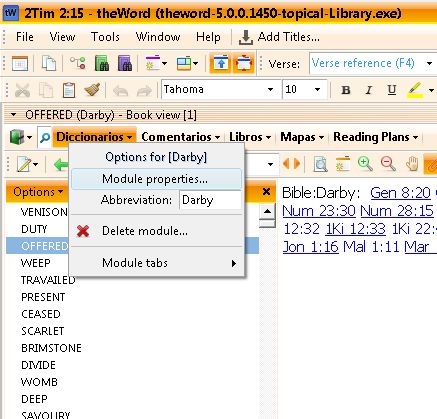Toggle Italic formatting
Screen dimensions: 437x419
tap(368, 90)
